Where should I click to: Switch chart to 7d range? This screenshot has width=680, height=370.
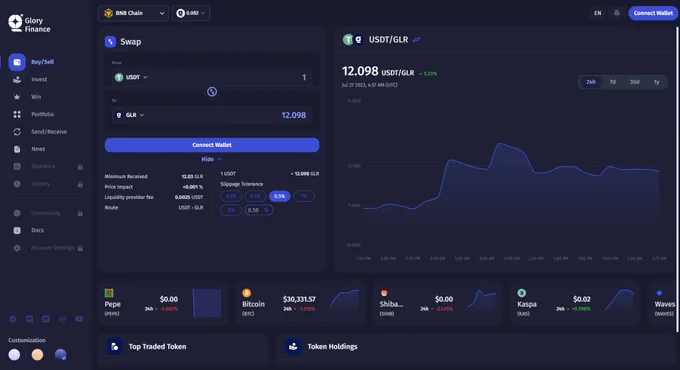tap(613, 82)
